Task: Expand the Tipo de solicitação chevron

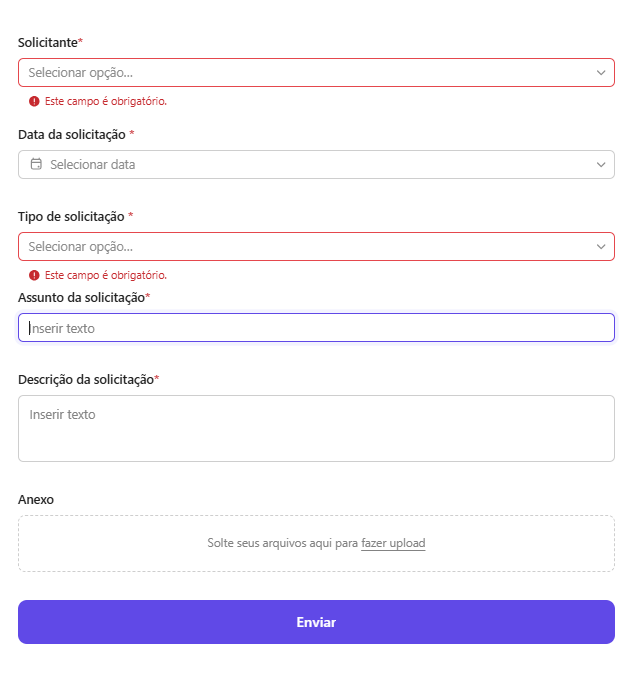Action: click(601, 247)
